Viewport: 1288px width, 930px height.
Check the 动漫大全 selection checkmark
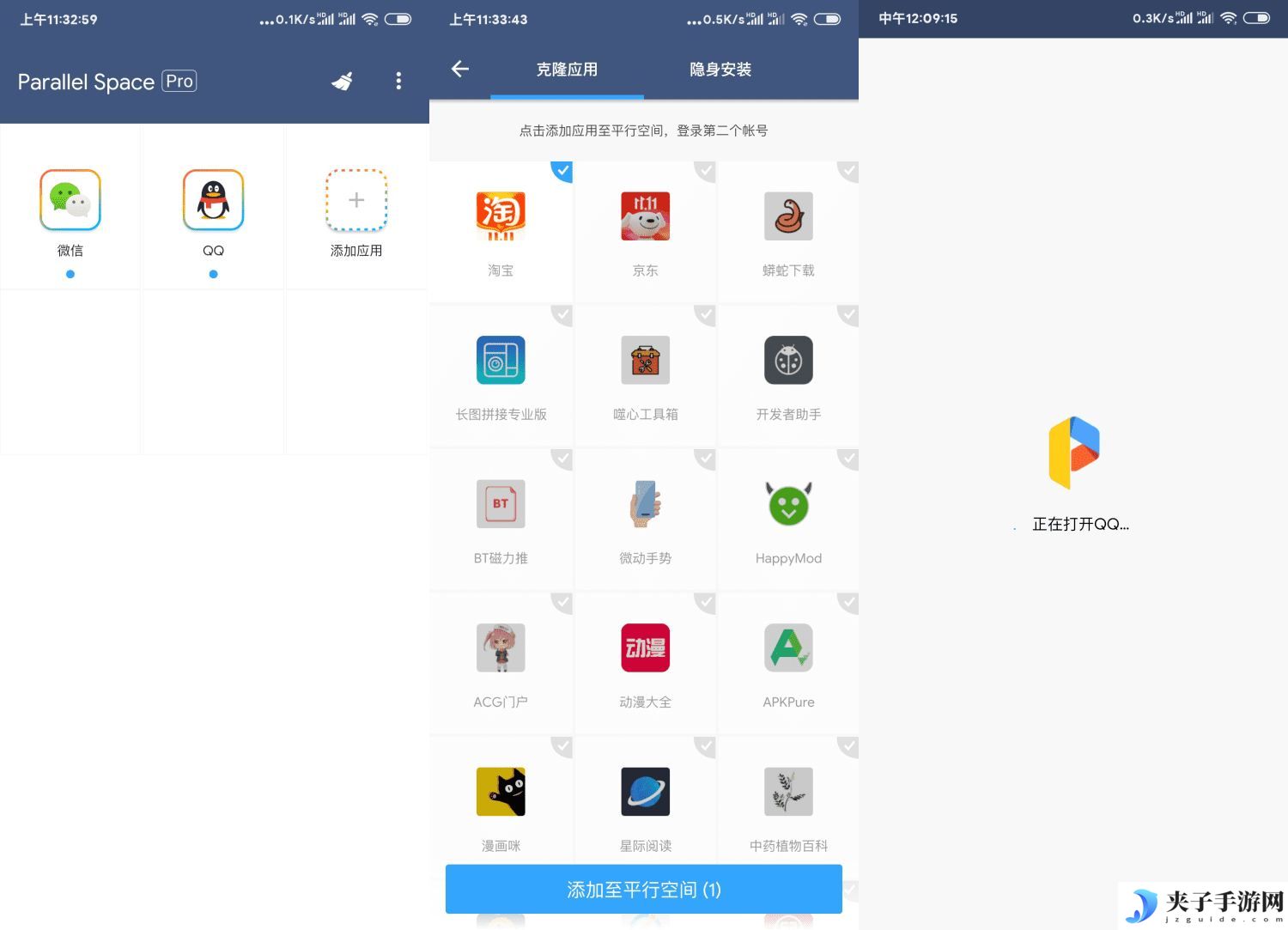pos(705,603)
